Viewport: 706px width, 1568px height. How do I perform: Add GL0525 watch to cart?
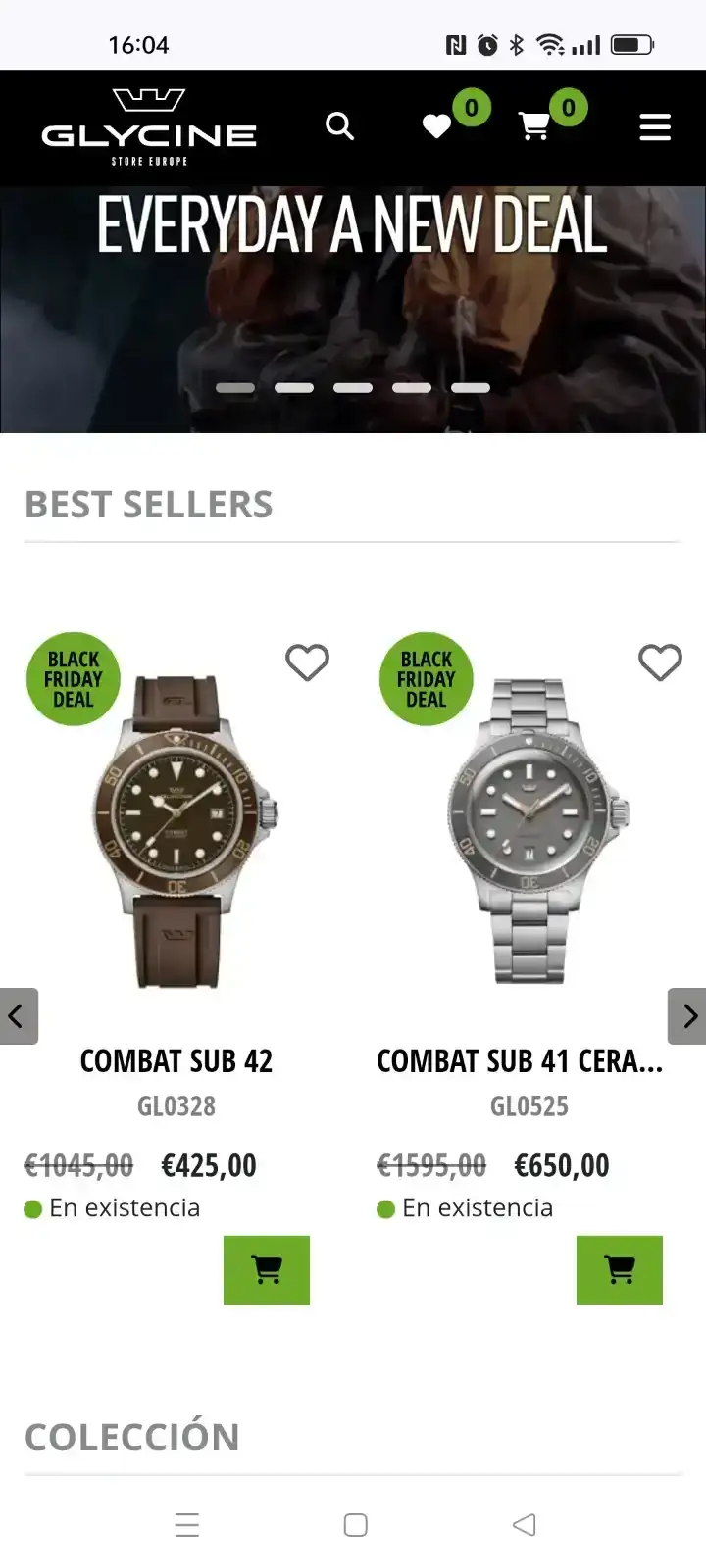620,1270
